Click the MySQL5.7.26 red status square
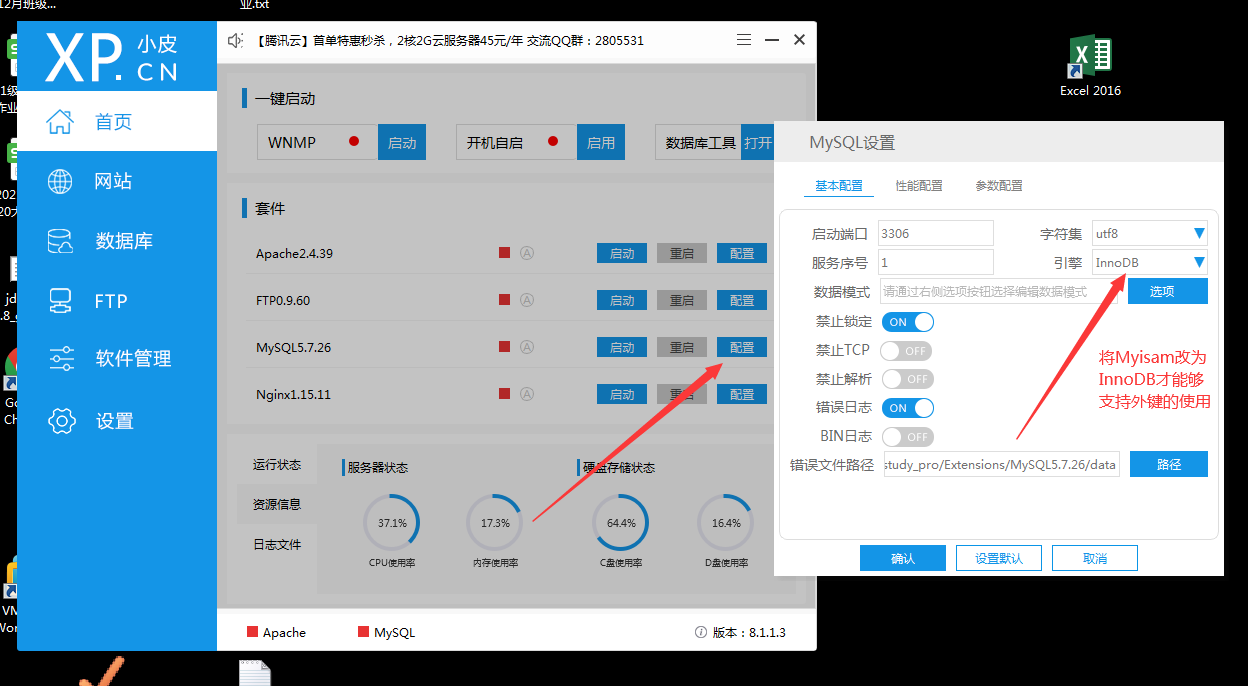Image resolution: width=1248 pixels, height=686 pixels. coord(505,347)
